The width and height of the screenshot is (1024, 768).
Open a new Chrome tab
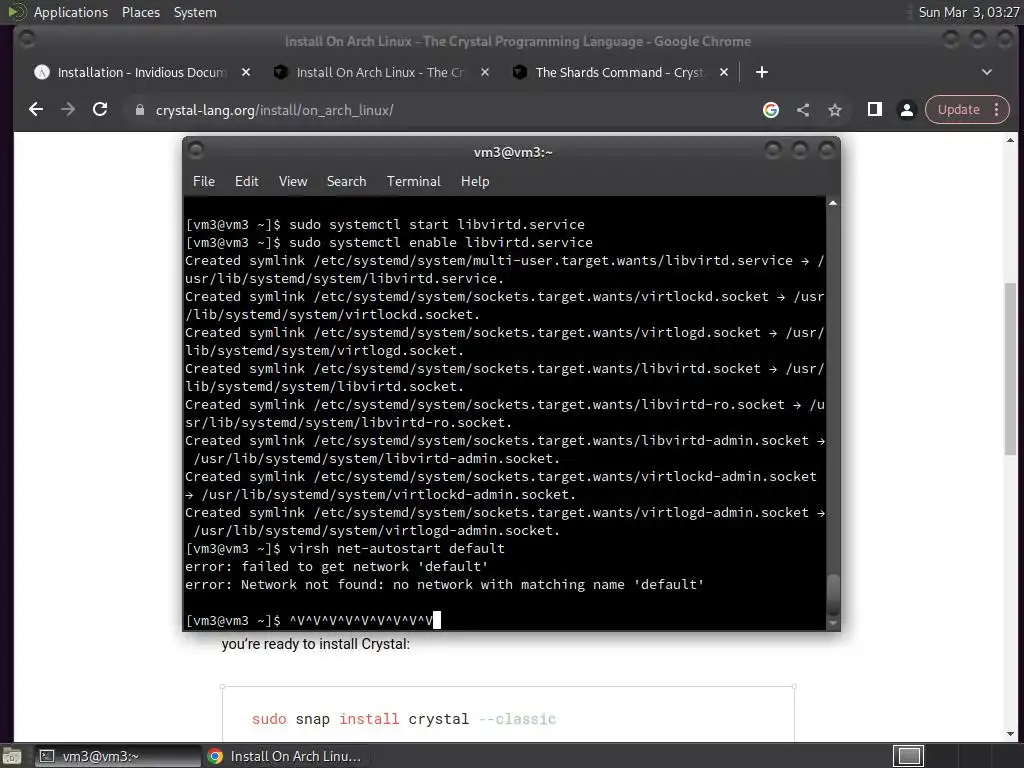[761, 72]
